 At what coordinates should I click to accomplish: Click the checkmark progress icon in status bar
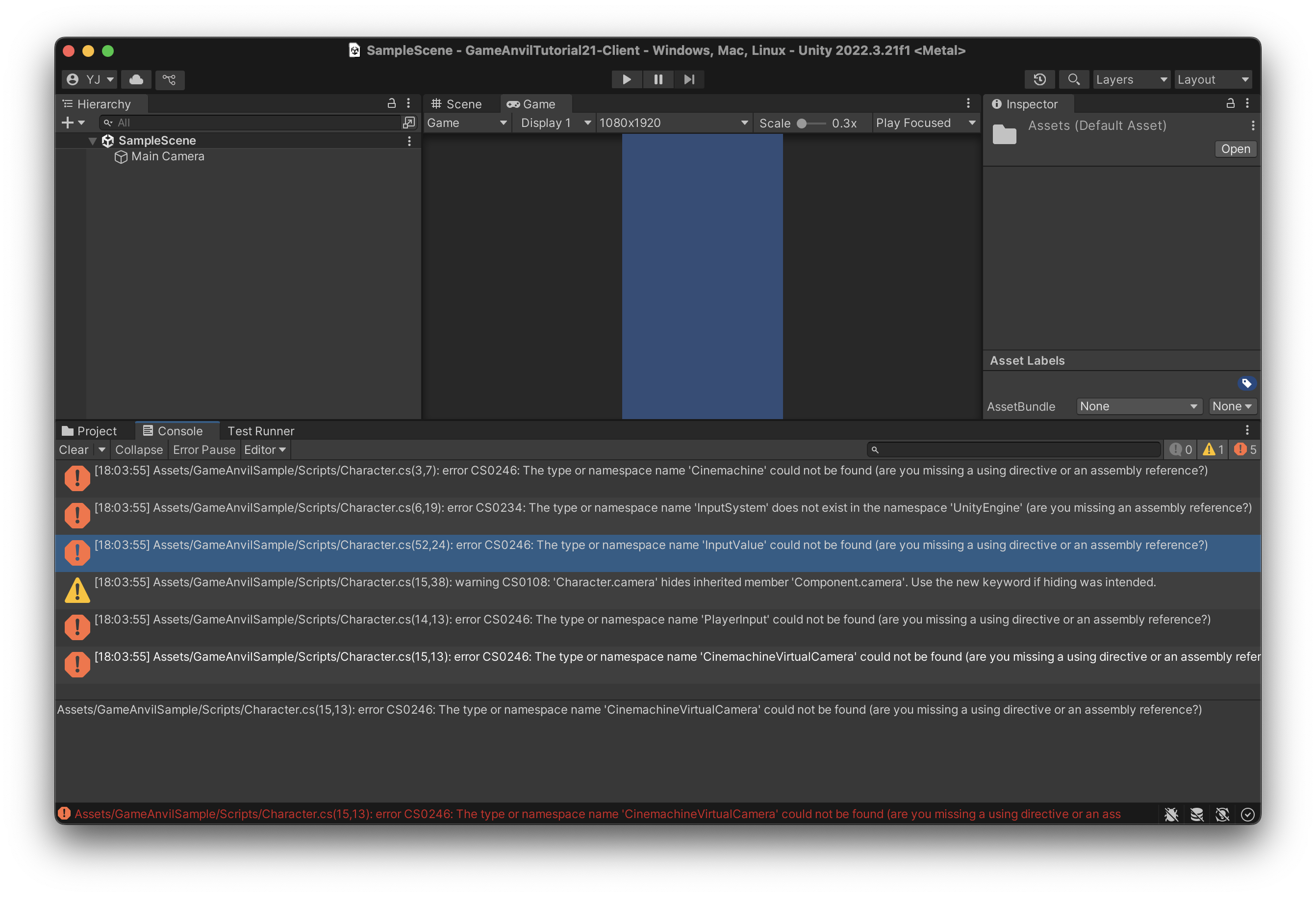(x=1247, y=814)
